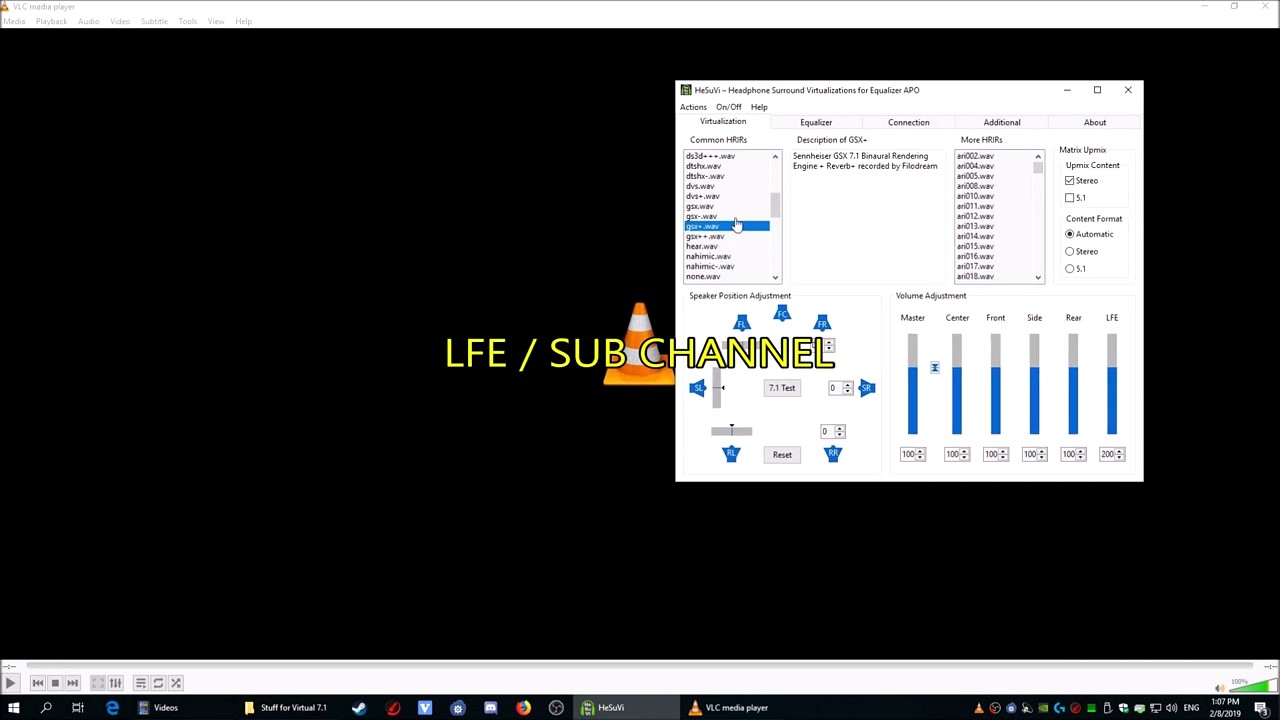Screen dimensions: 1280x720
Task: Click the down arrow on More HRIRs list
Action: tap(1037, 276)
